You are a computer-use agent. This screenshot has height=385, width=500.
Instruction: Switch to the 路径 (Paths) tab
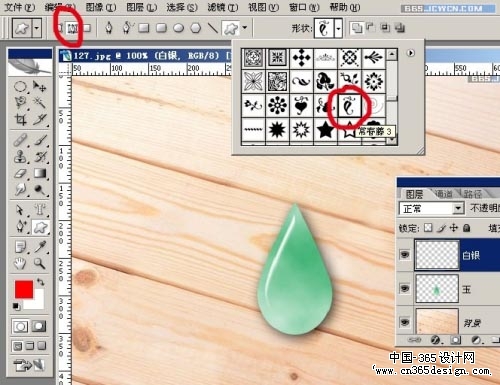473,194
